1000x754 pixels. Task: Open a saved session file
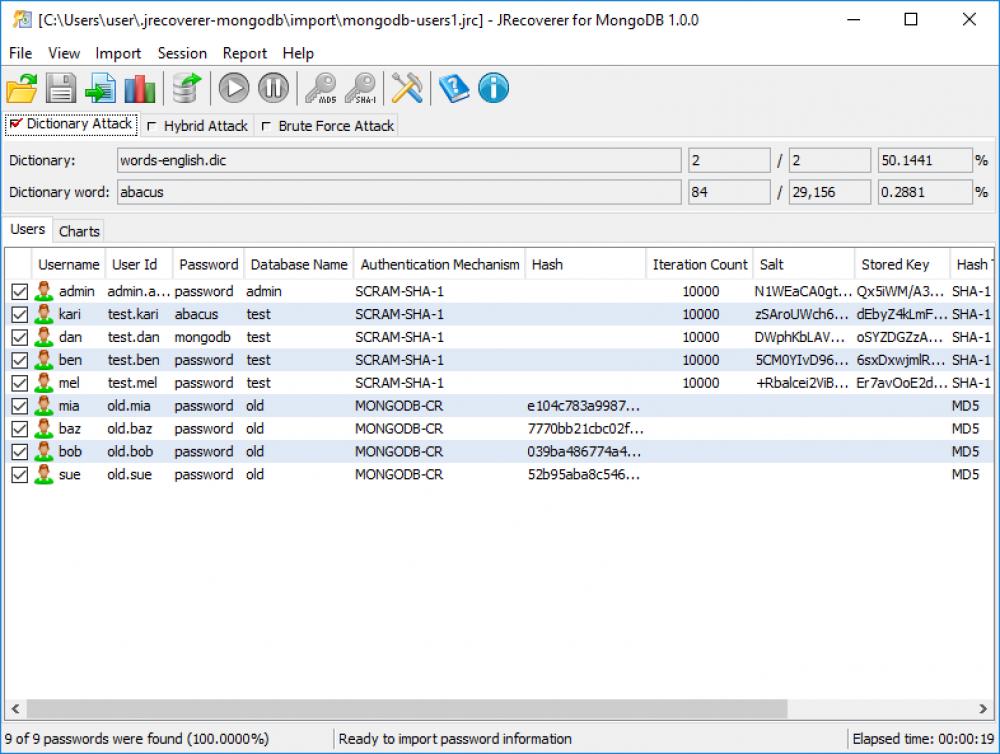(21, 88)
